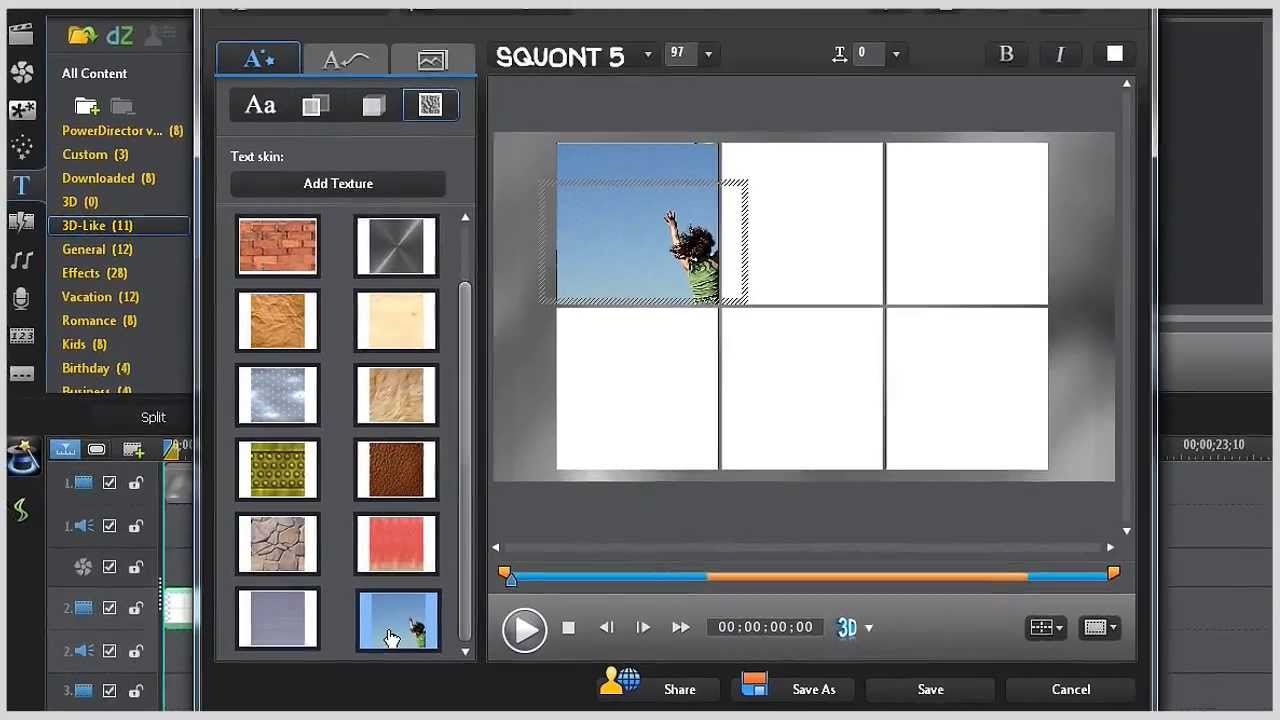
Task: Open the Subtitle Room icon
Action: point(21,373)
